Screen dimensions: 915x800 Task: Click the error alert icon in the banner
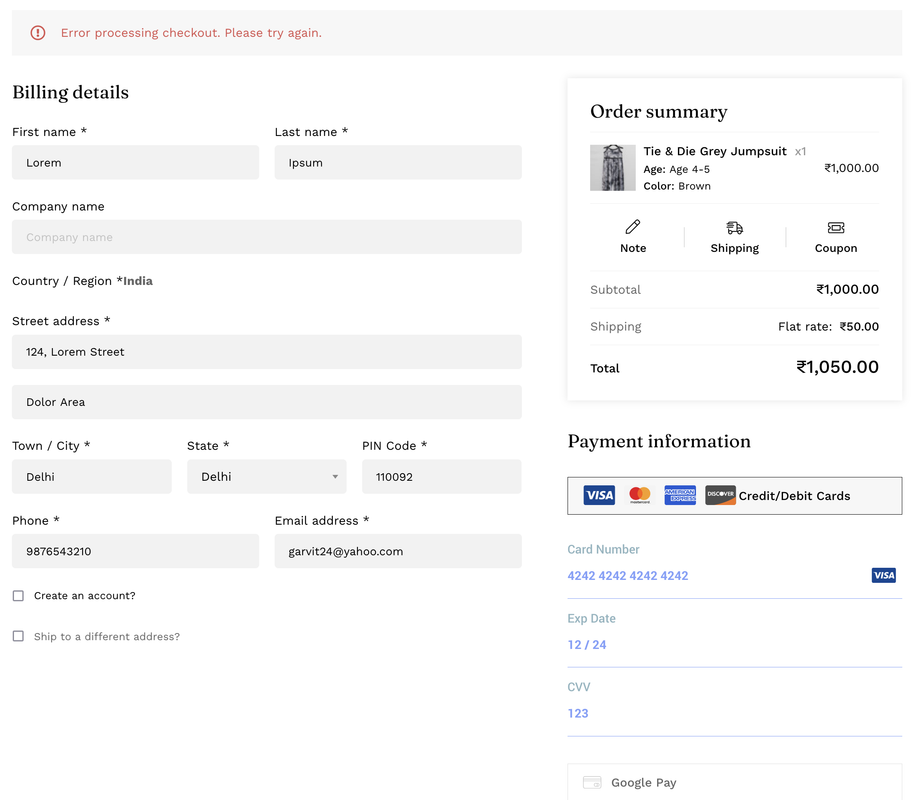(x=38, y=33)
